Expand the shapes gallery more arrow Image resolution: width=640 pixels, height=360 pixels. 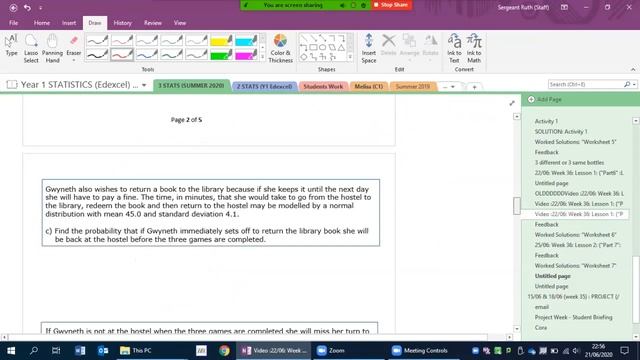(x=350, y=57)
